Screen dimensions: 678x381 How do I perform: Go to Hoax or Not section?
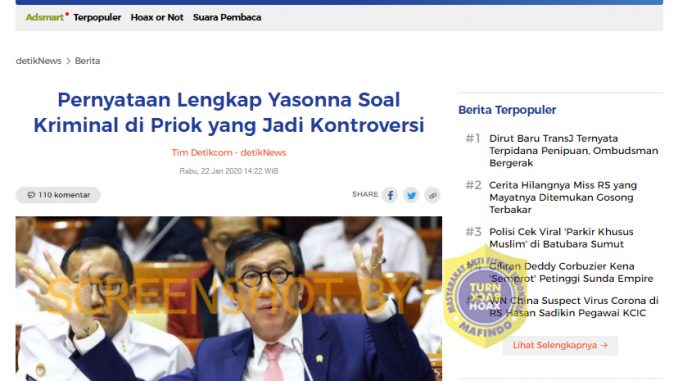coord(157,17)
